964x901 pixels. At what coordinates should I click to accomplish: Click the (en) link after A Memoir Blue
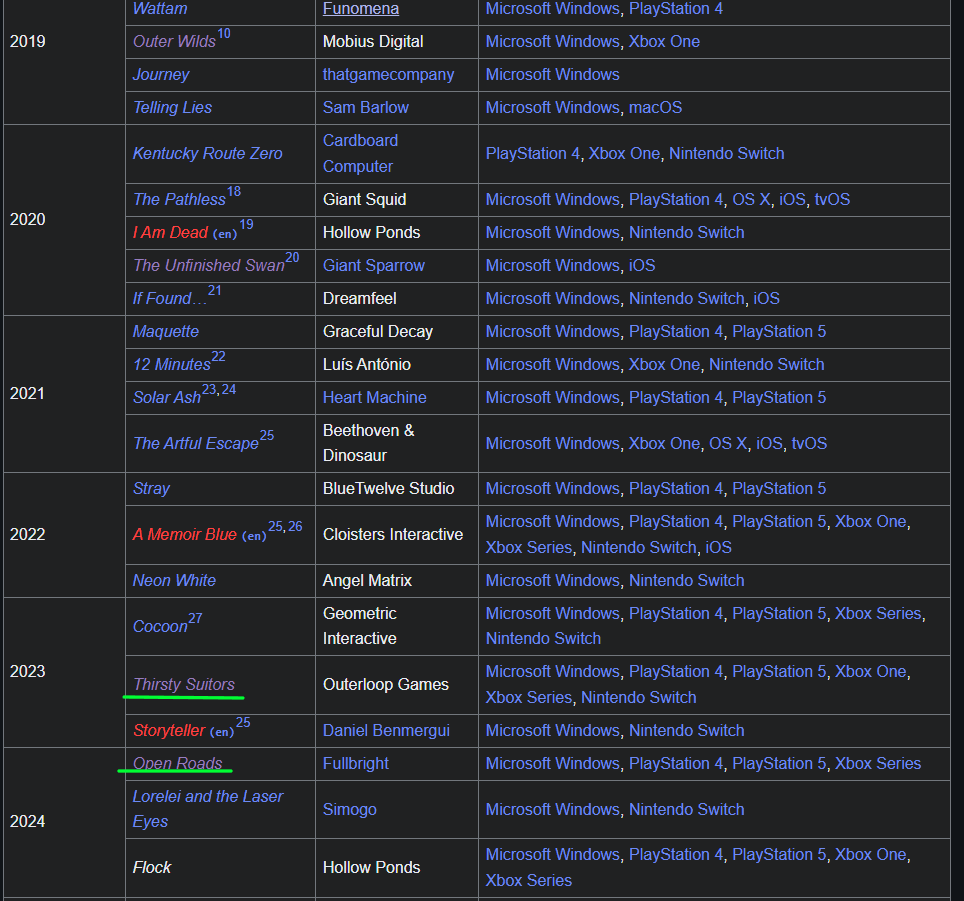(x=254, y=536)
